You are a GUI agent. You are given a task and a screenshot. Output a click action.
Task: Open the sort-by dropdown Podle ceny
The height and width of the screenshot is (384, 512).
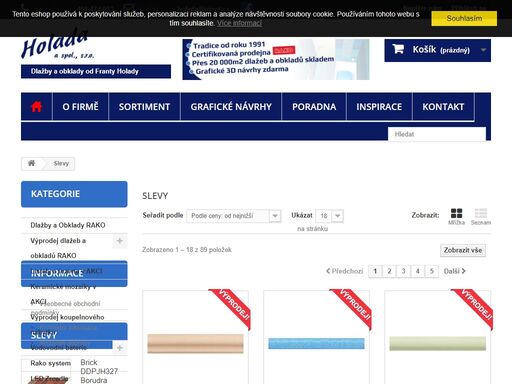point(234,216)
